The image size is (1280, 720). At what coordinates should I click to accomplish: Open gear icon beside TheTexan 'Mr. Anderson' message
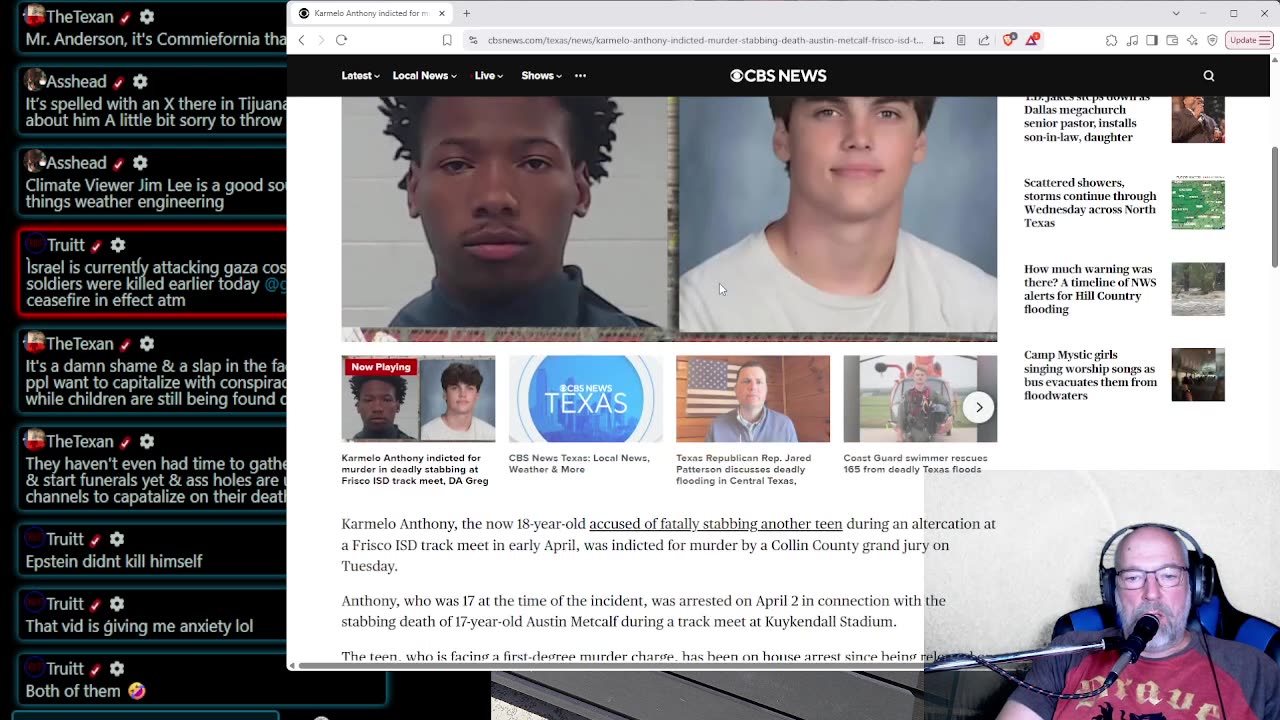click(147, 18)
